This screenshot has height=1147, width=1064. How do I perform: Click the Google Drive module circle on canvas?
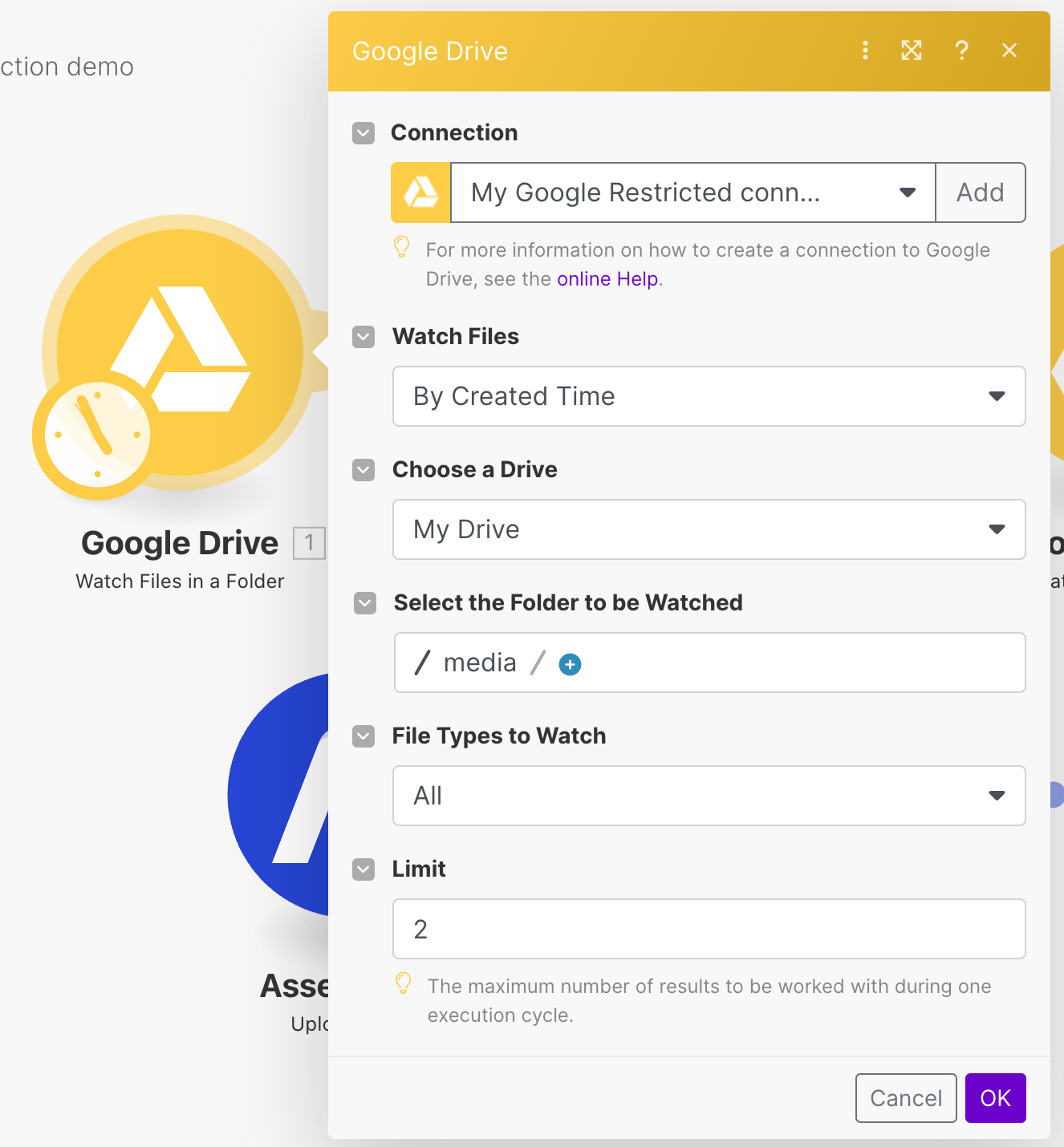(x=181, y=351)
